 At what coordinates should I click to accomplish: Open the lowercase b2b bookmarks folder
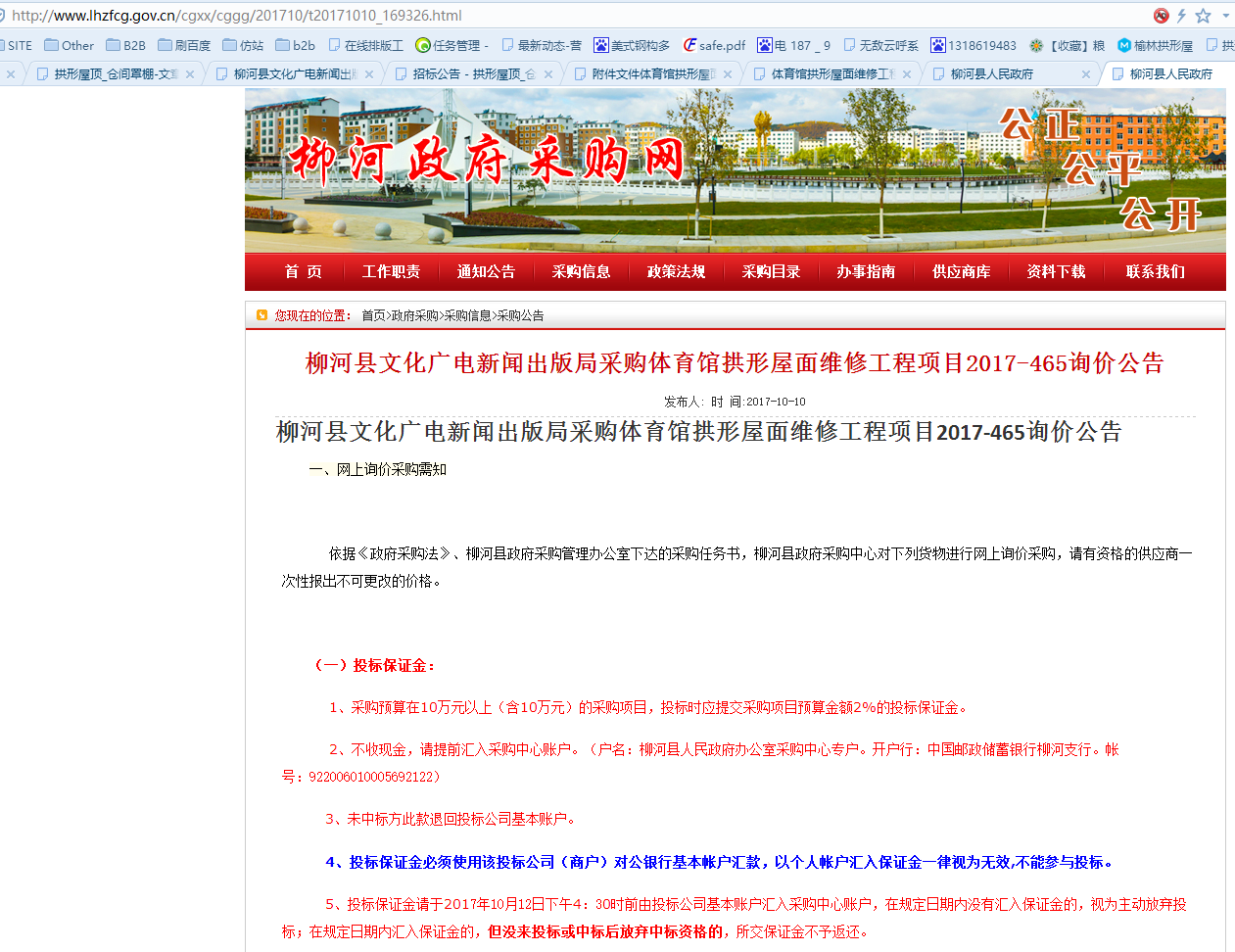296,45
